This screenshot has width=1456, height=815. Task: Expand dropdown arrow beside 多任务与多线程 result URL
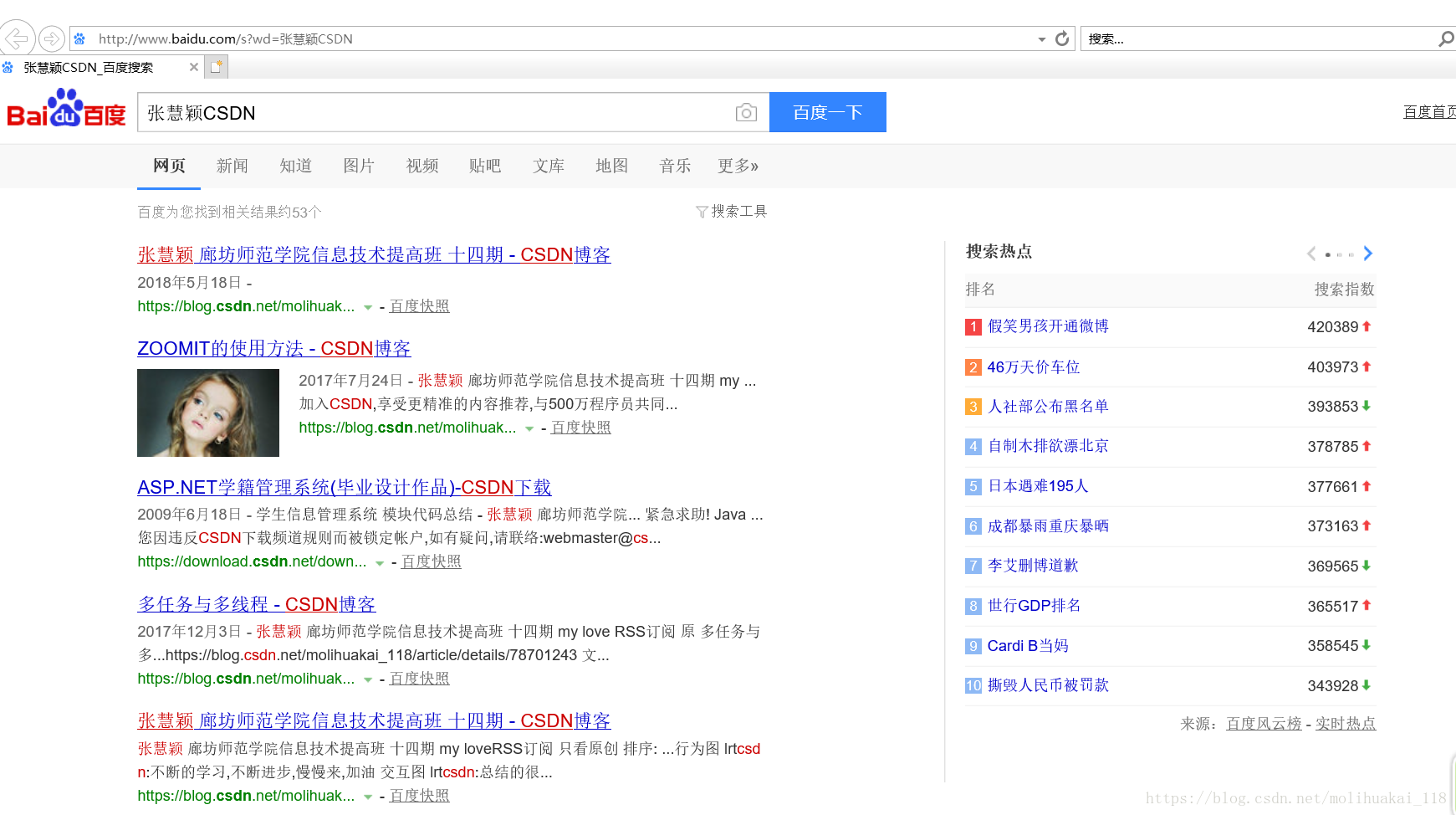pos(368,679)
